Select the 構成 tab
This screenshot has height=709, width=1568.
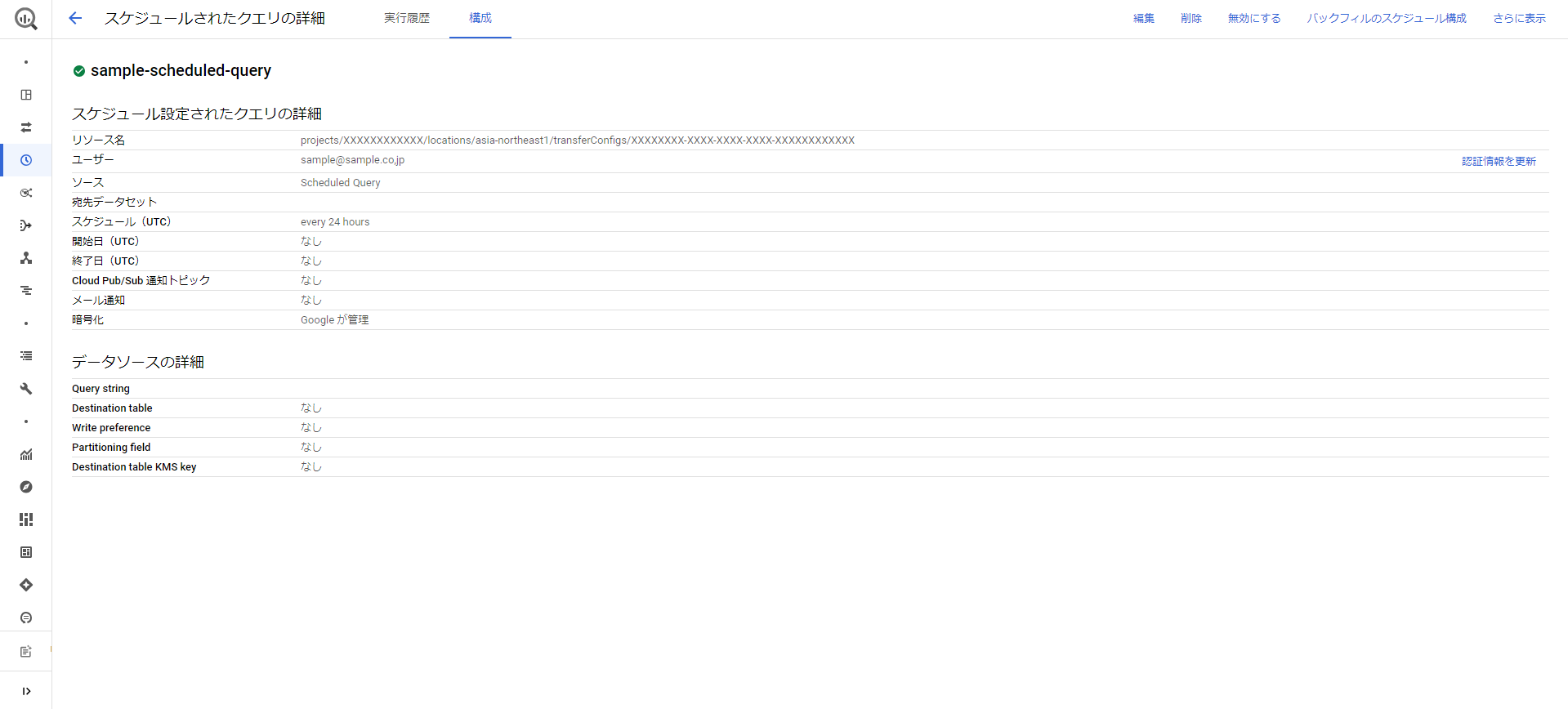coord(480,18)
